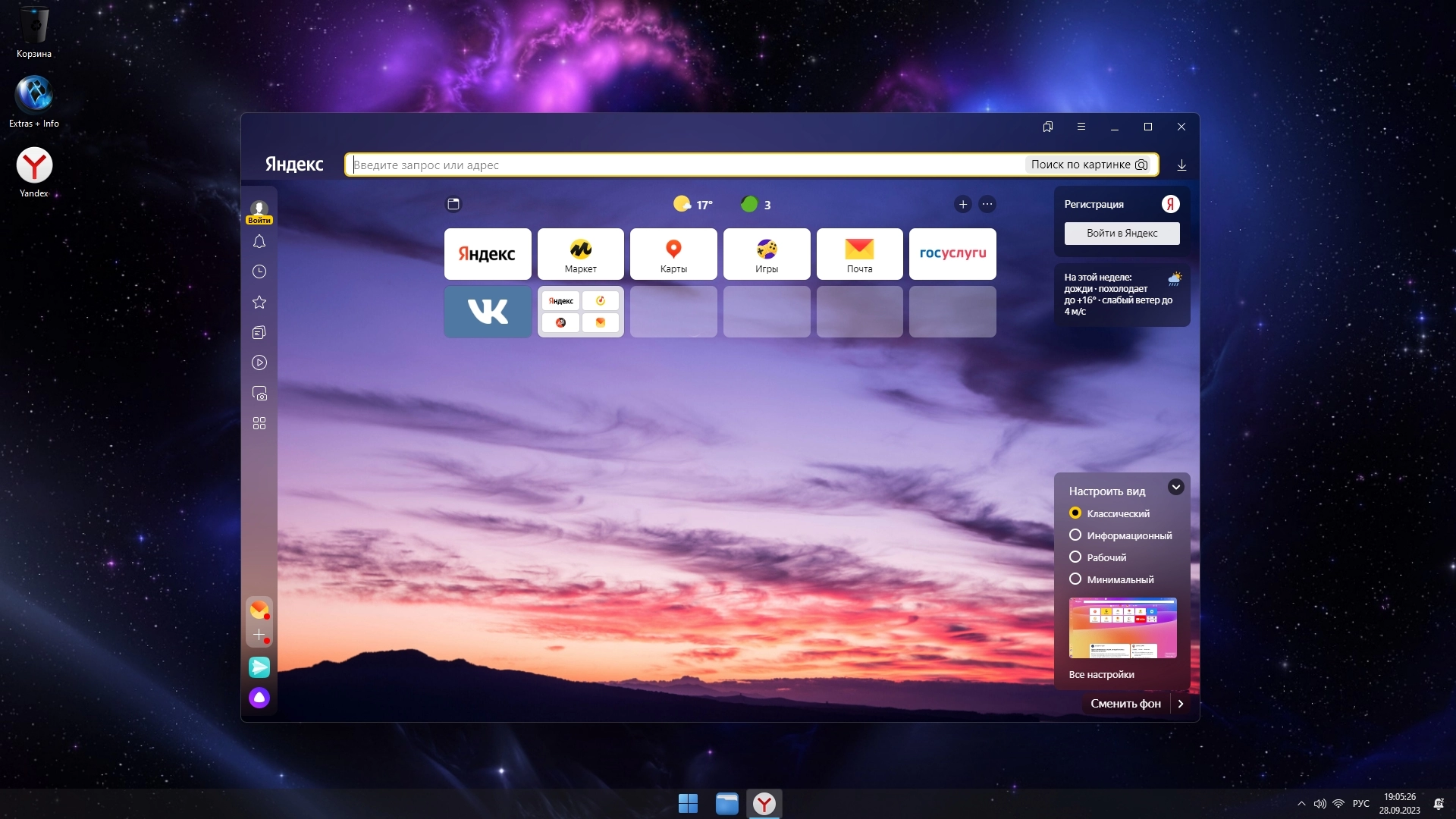Click the search address input field
This screenshot has width=1456, height=819.
click(x=682, y=165)
